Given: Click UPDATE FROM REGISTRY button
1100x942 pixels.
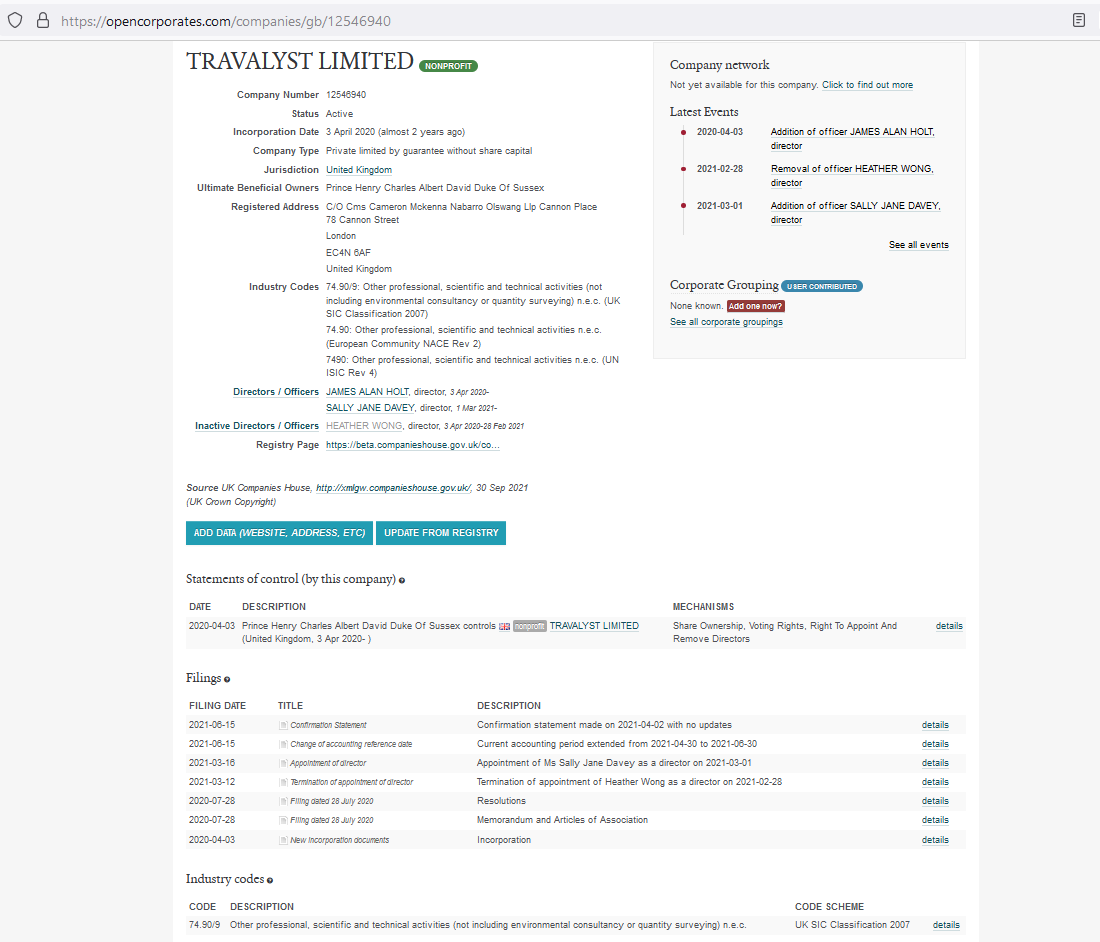Looking at the screenshot, I should (441, 533).
